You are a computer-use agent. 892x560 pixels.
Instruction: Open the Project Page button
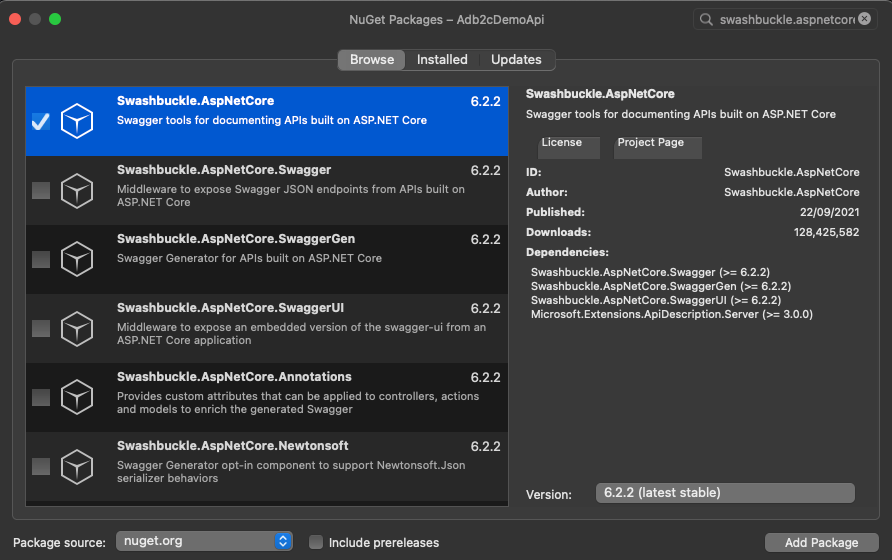point(658,147)
